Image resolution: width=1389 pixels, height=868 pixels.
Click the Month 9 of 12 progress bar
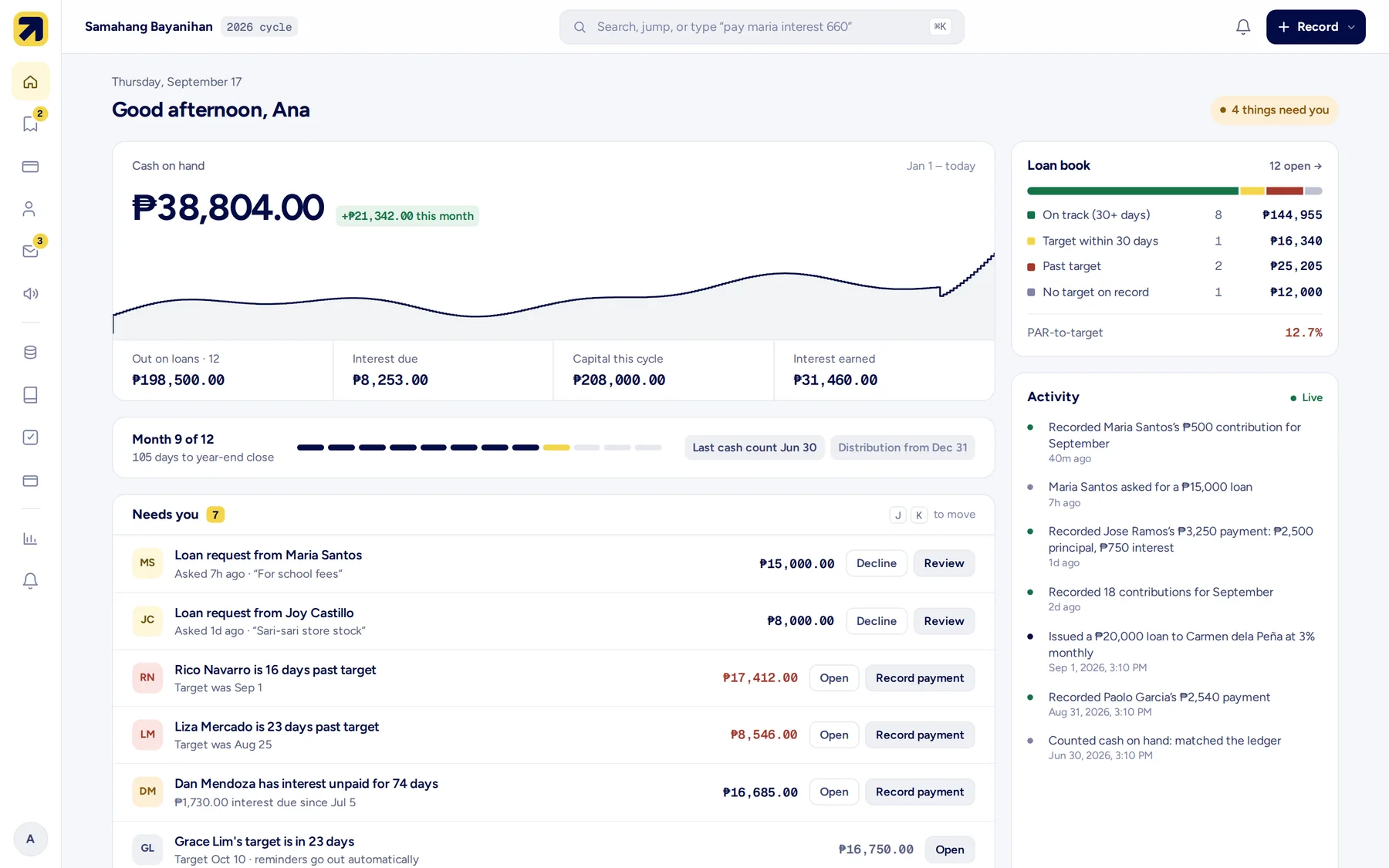(479, 448)
